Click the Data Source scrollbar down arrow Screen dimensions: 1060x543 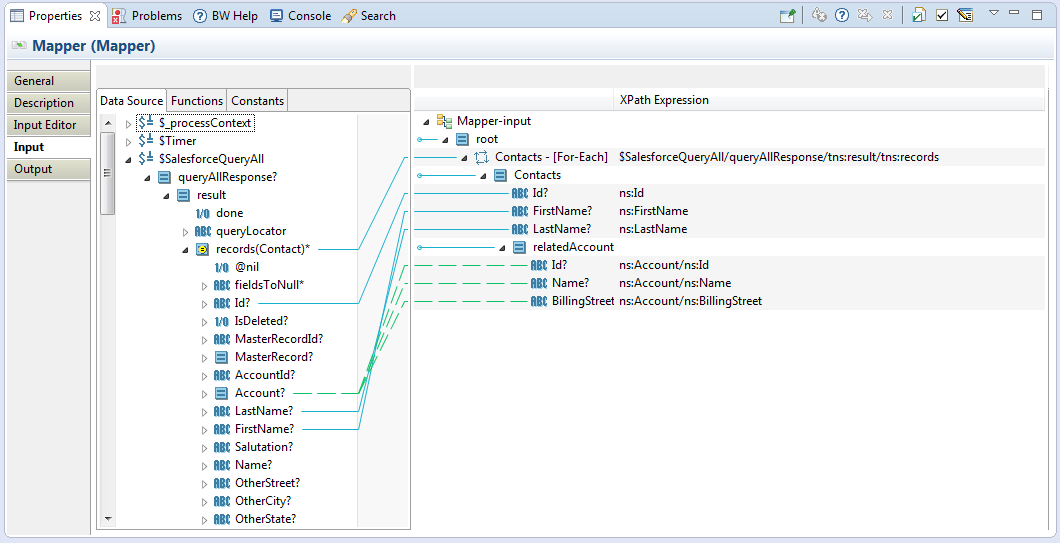click(108, 519)
